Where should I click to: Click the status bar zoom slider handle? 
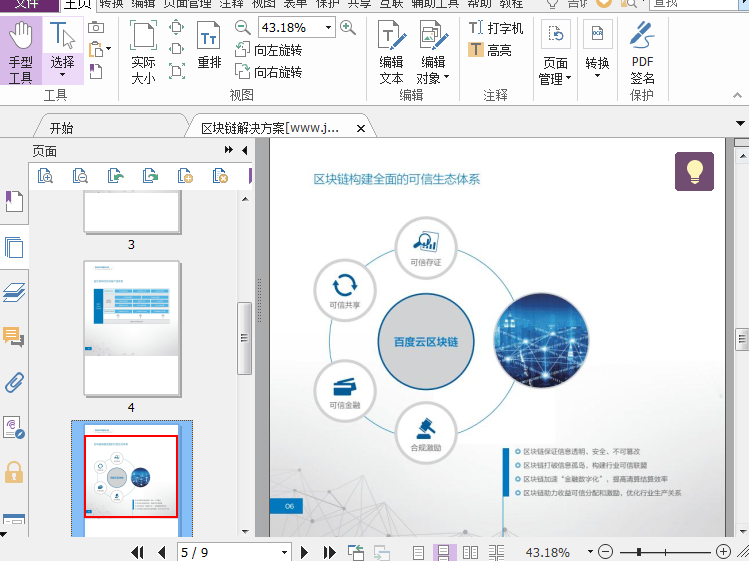(639, 552)
